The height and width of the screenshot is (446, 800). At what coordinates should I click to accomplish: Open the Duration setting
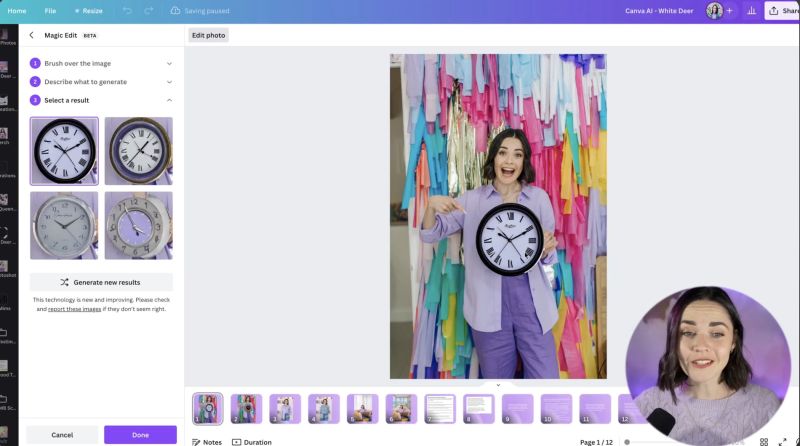point(252,442)
